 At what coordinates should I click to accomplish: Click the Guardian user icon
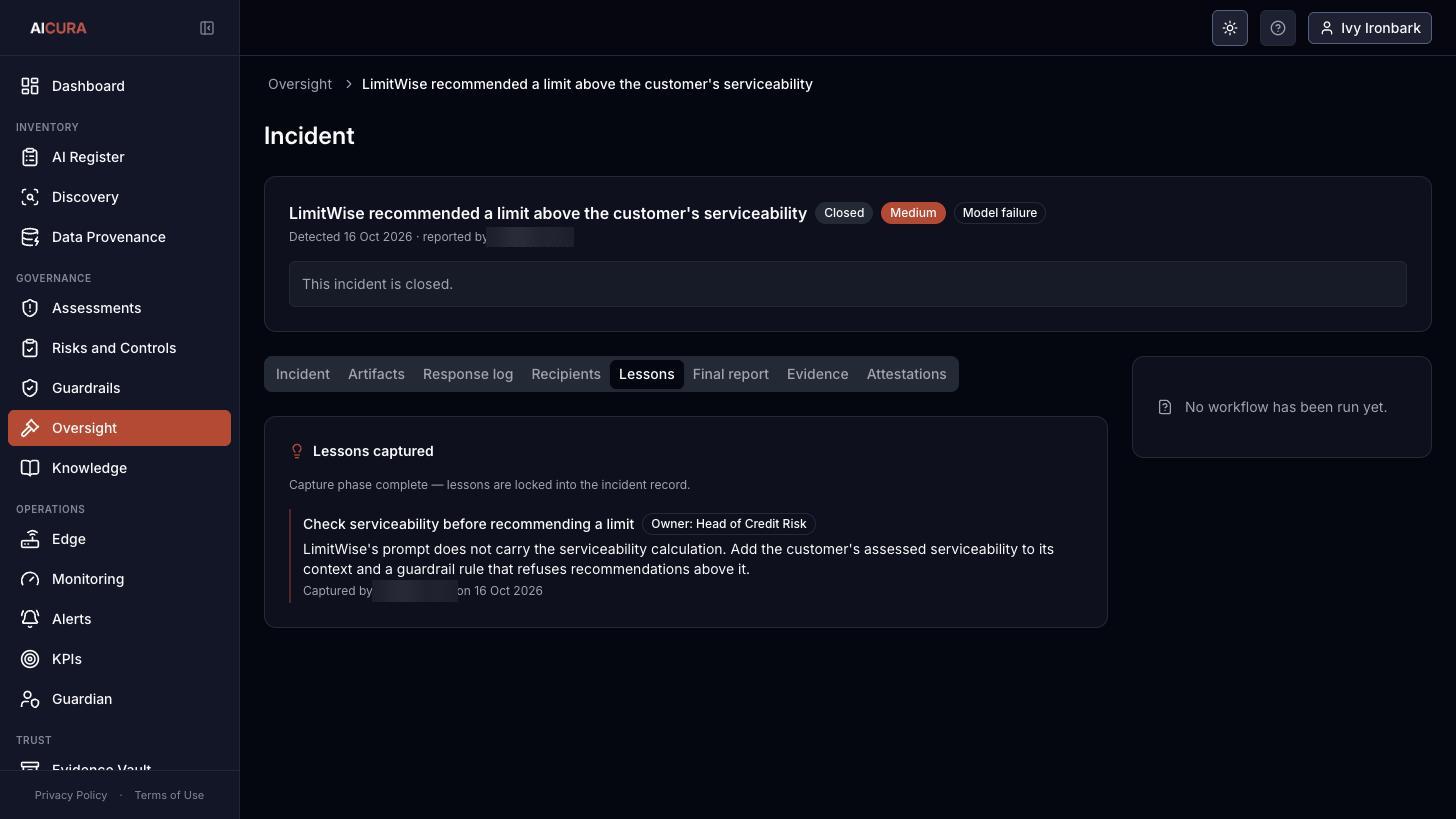[x=30, y=699]
